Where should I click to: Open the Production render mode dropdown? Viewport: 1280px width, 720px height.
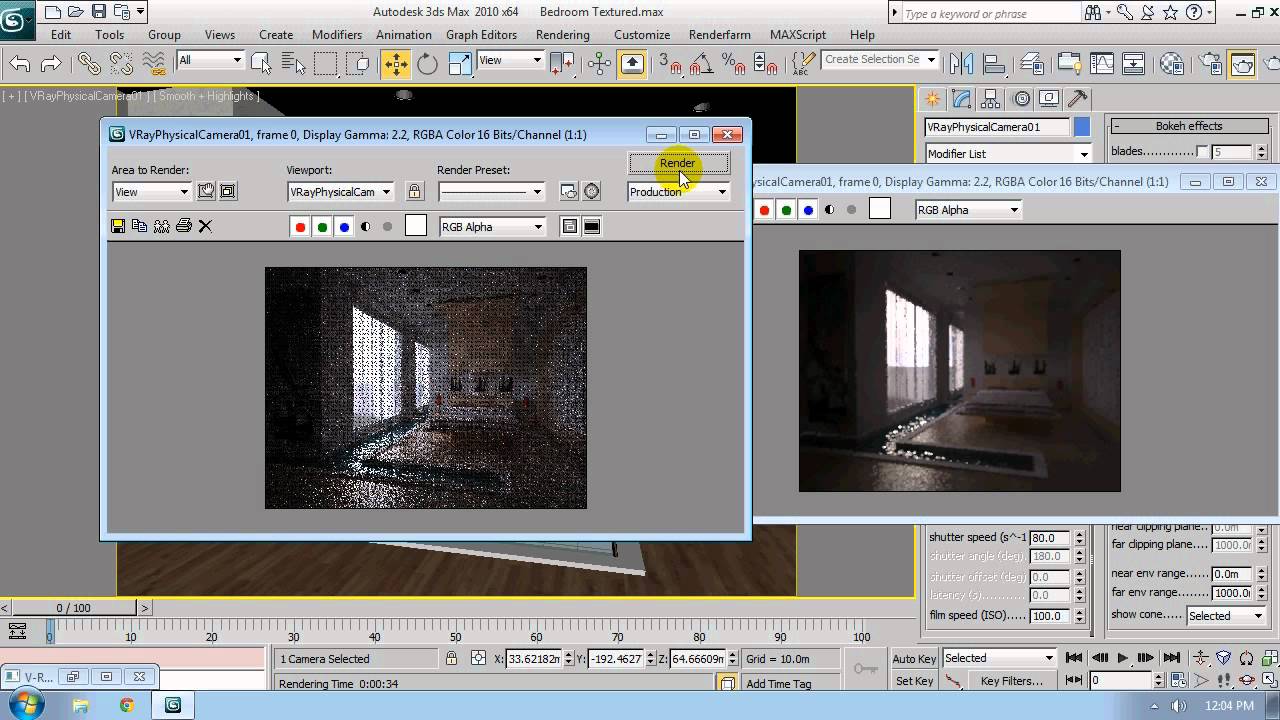coord(679,192)
